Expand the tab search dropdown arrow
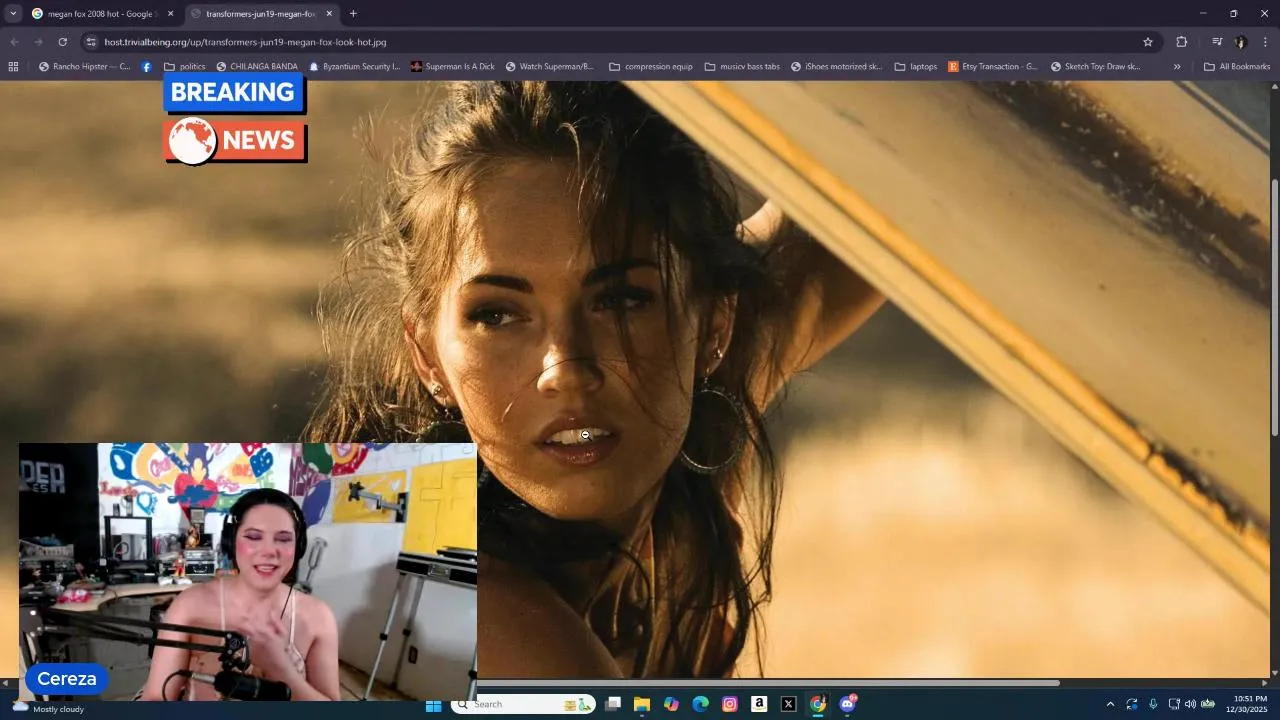This screenshot has width=1280, height=720. (13, 14)
